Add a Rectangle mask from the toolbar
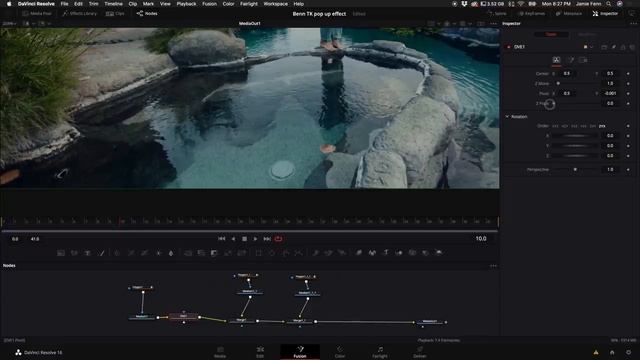 pyautogui.click(x=258, y=253)
